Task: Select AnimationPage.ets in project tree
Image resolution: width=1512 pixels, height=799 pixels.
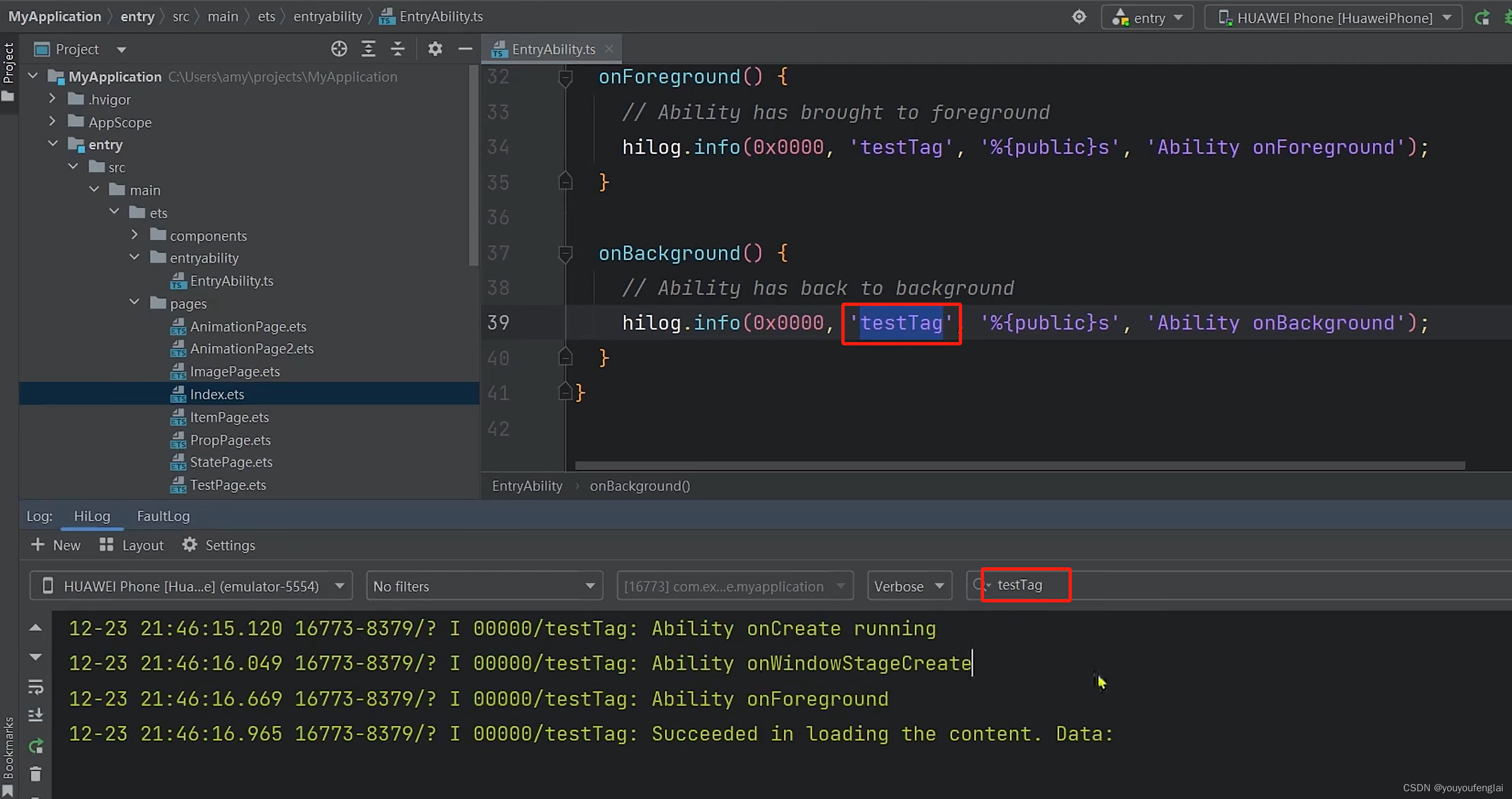Action: [248, 325]
